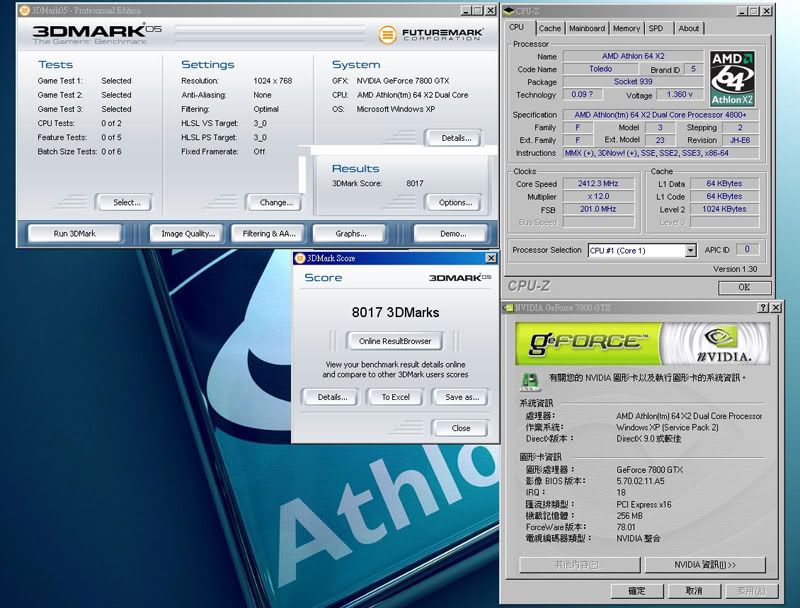Click the CPU-Z title bar app icon
This screenshot has width=800, height=608.
pos(509,11)
